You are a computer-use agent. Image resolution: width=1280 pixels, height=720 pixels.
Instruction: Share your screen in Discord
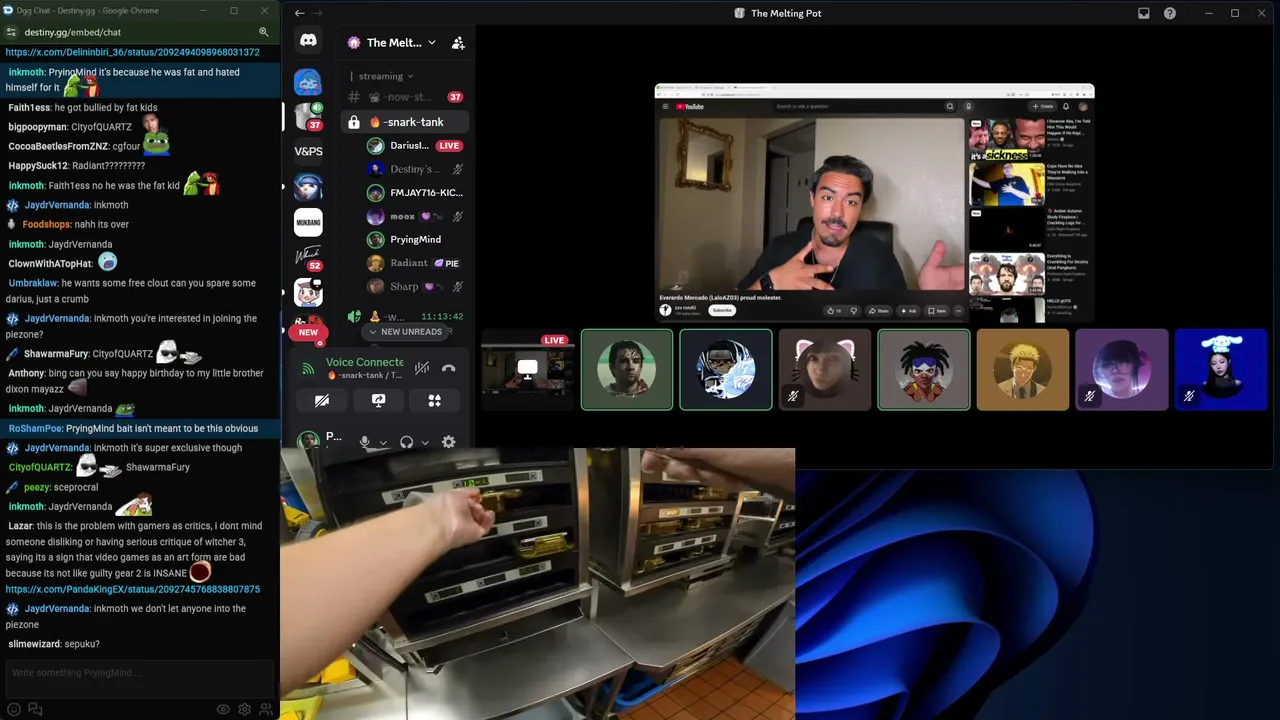click(378, 400)
